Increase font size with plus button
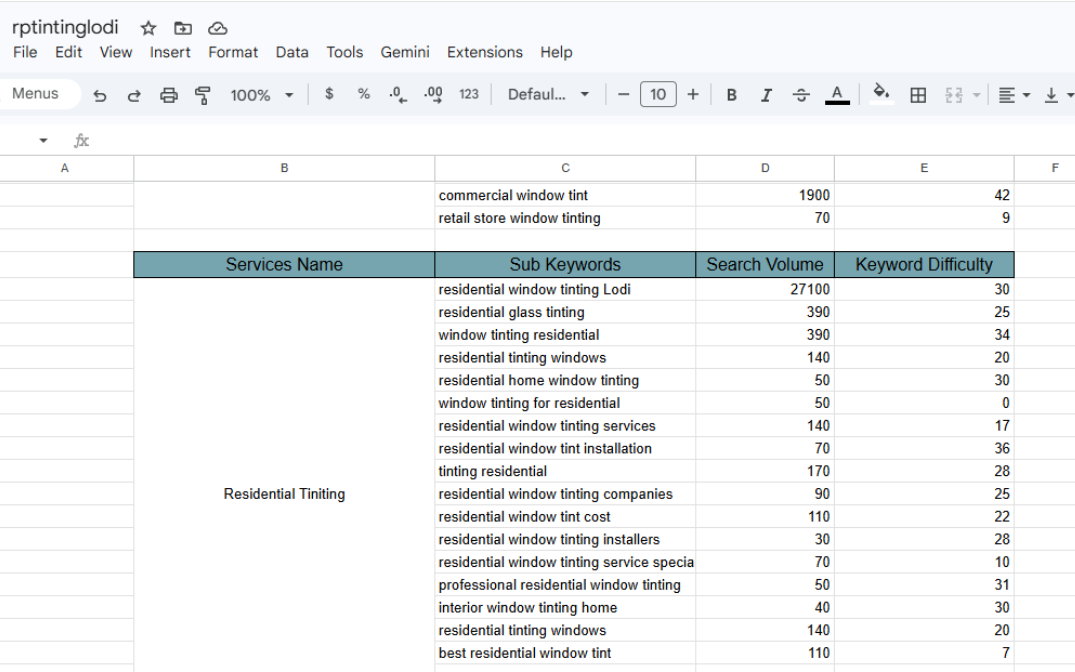Screen dimensions: 1075x672 tap(693, 95)
